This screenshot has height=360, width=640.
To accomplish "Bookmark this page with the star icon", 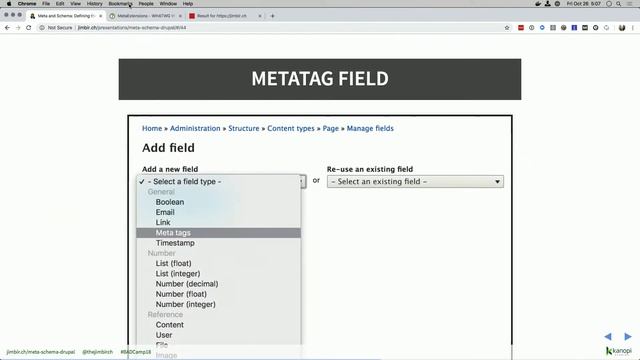I will (x=507, y=28).
